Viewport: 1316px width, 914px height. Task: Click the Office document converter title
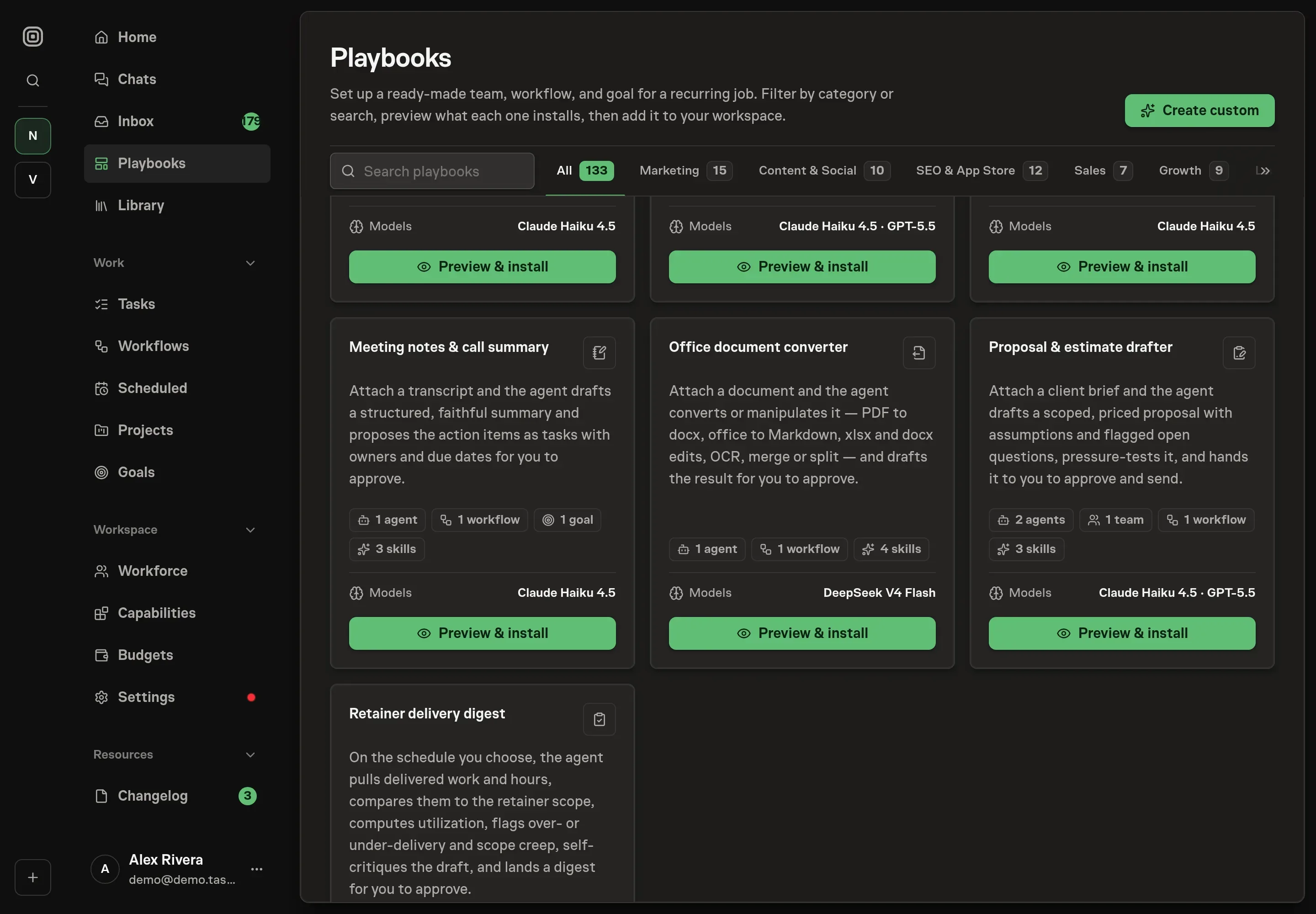(x=758, y=347)
